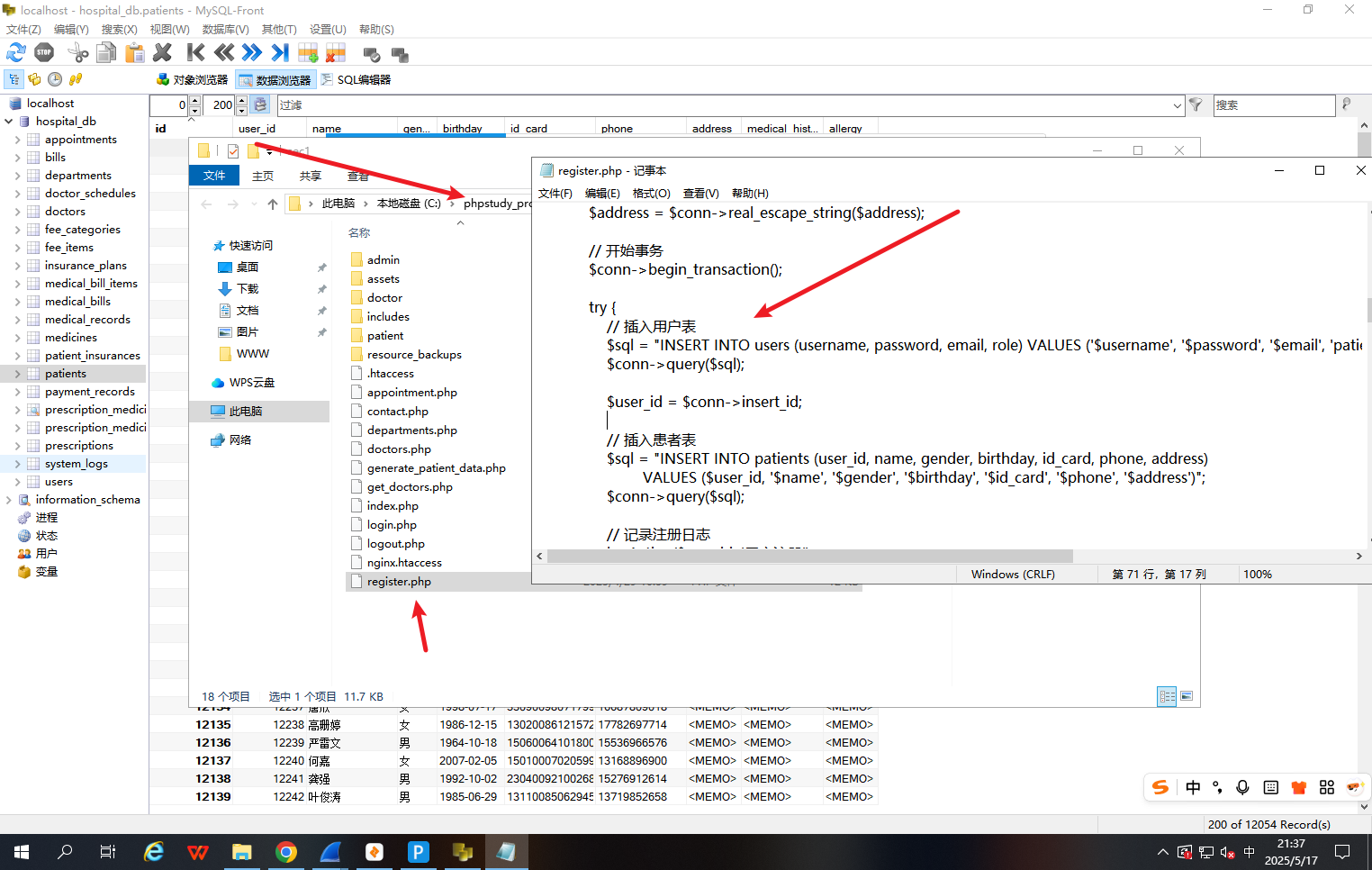1372x870 pixels.
Task: Expand the doctors table node
Action: click(18, 212)
